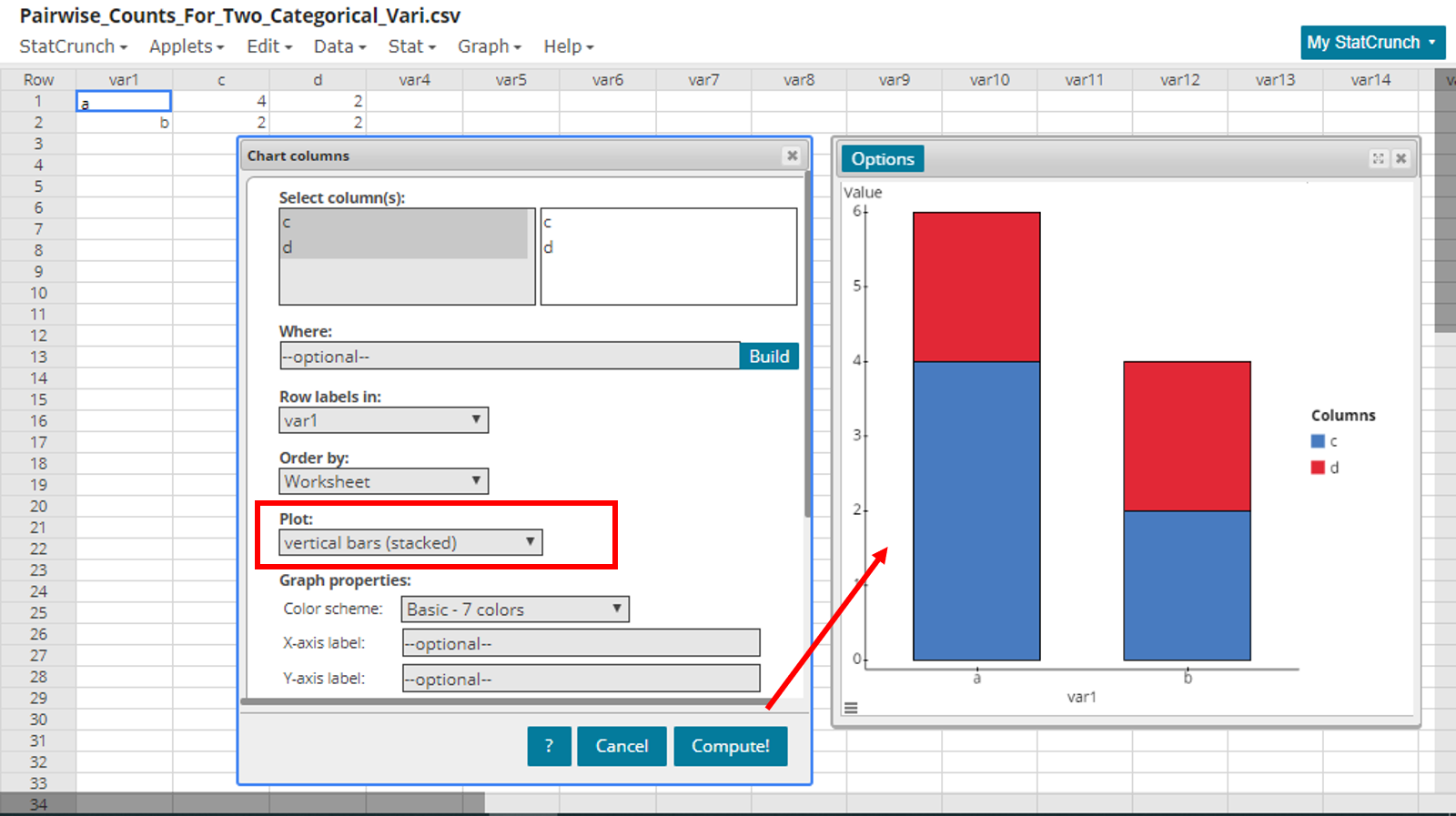Maximize the graph window using expand icon

tap(1378, 158)
